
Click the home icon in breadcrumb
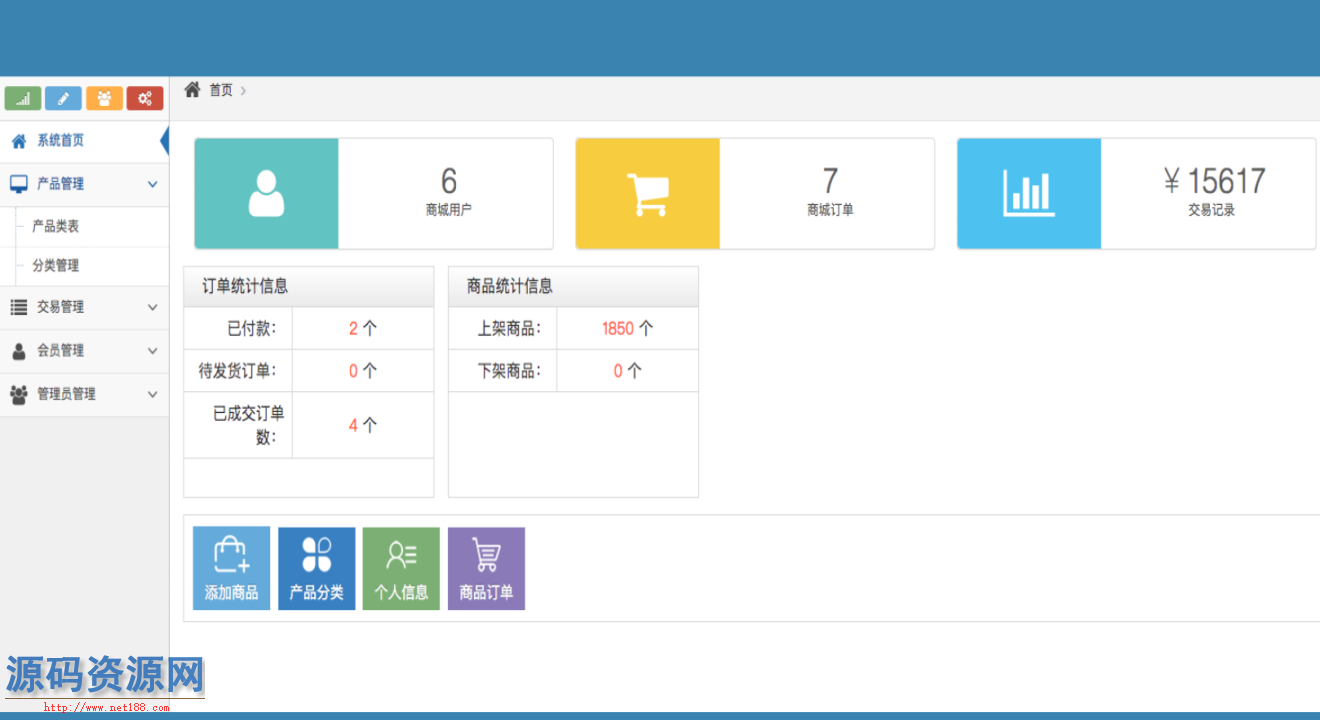point(193,90)
